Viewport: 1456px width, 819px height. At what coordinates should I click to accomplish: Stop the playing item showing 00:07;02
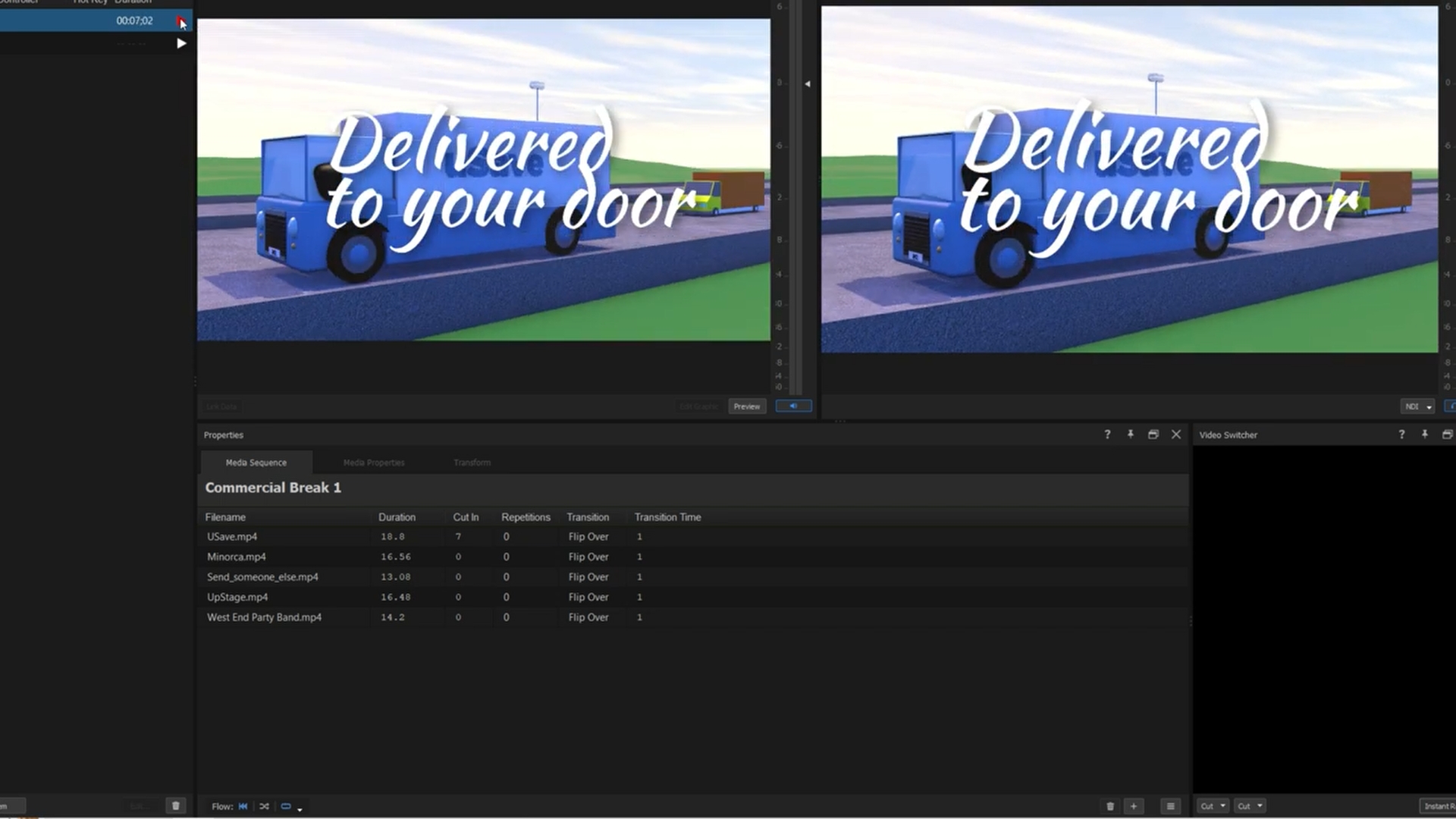pos(180,21)
